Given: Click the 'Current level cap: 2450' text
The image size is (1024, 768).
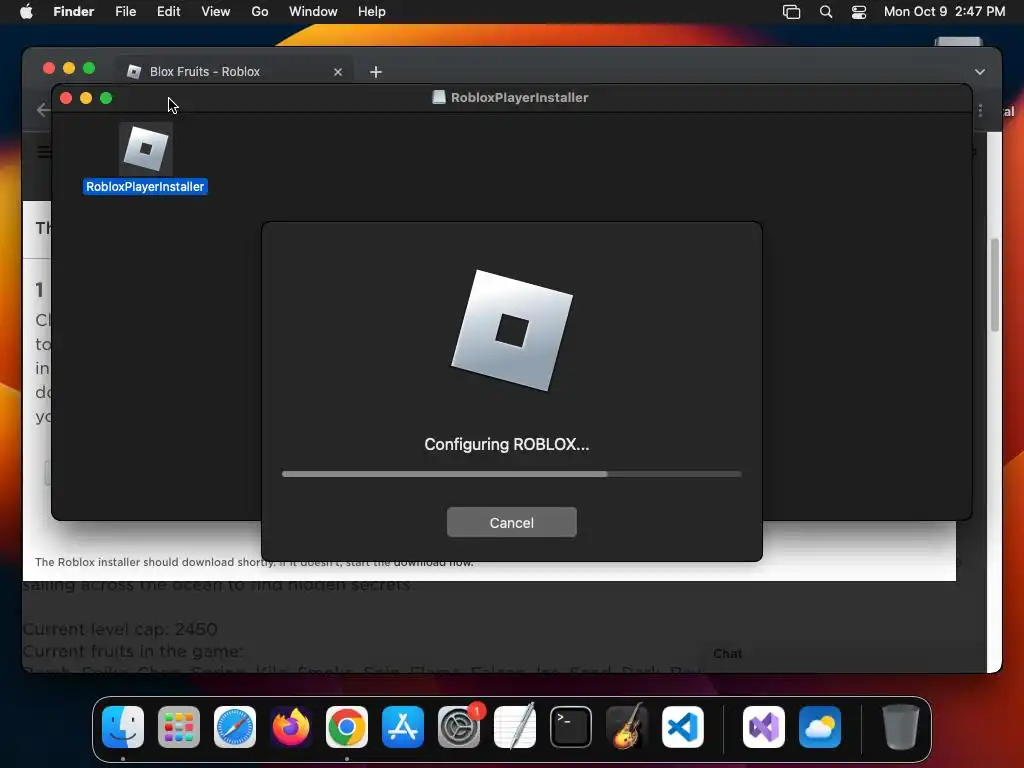Looking at the screenshot, I should click(x=120, y=630).
